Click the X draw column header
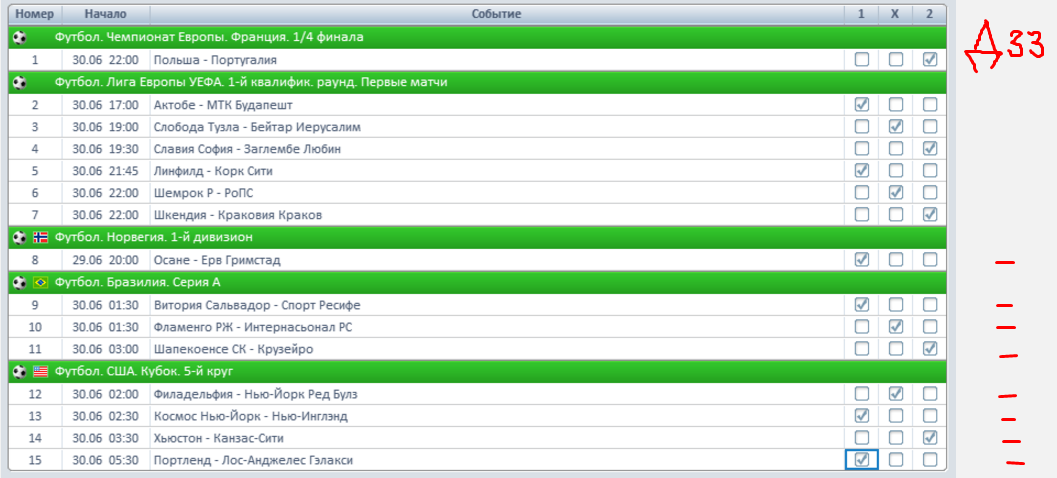Image resolution: width=1057 pixels, height=478 pixels. [895, 14]
